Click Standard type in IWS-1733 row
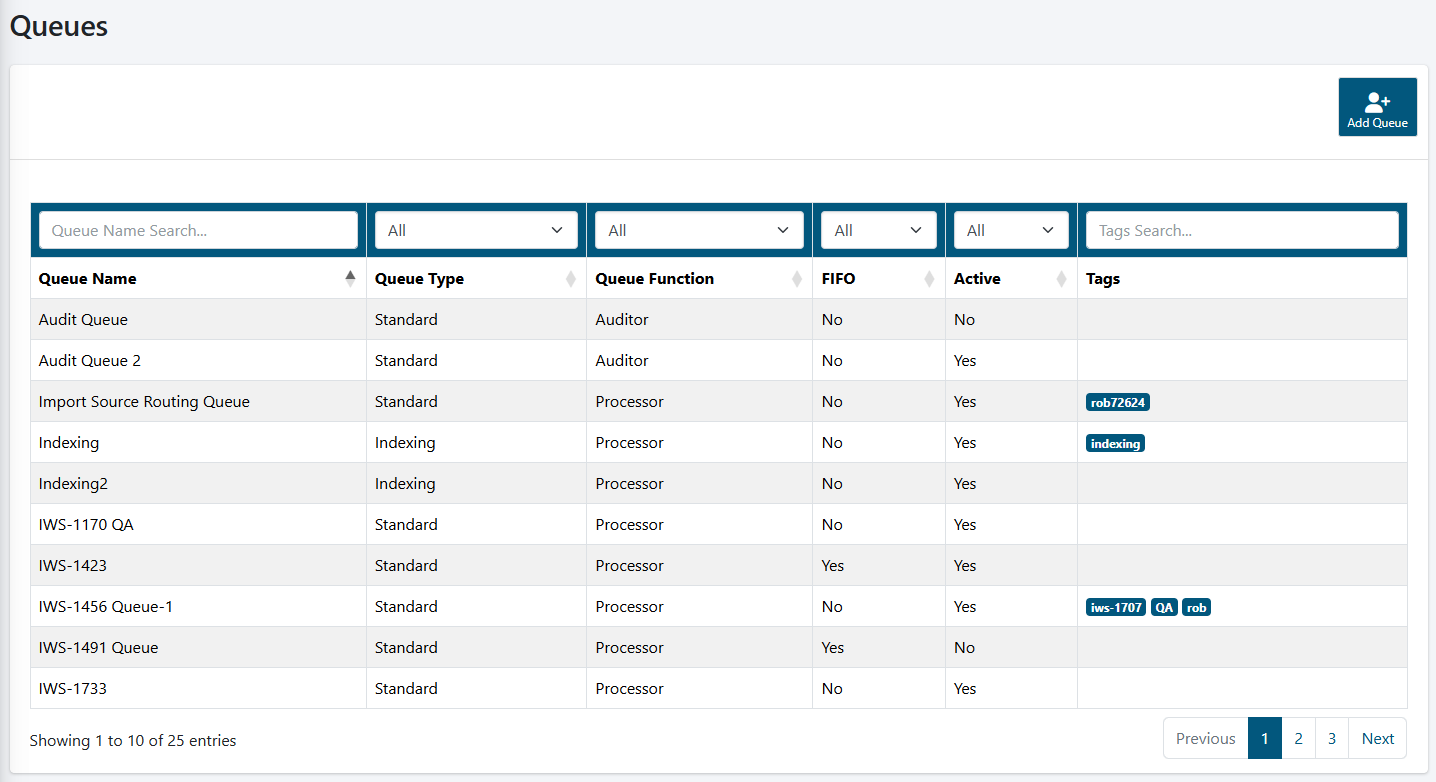The height and width of the screenshot is (782, 1436). 406,688
